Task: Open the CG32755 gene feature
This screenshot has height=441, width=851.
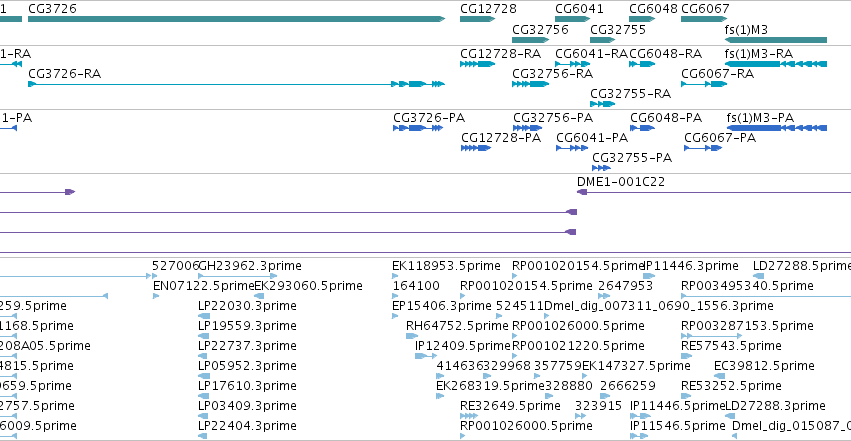Action: [x=602, y=40]
